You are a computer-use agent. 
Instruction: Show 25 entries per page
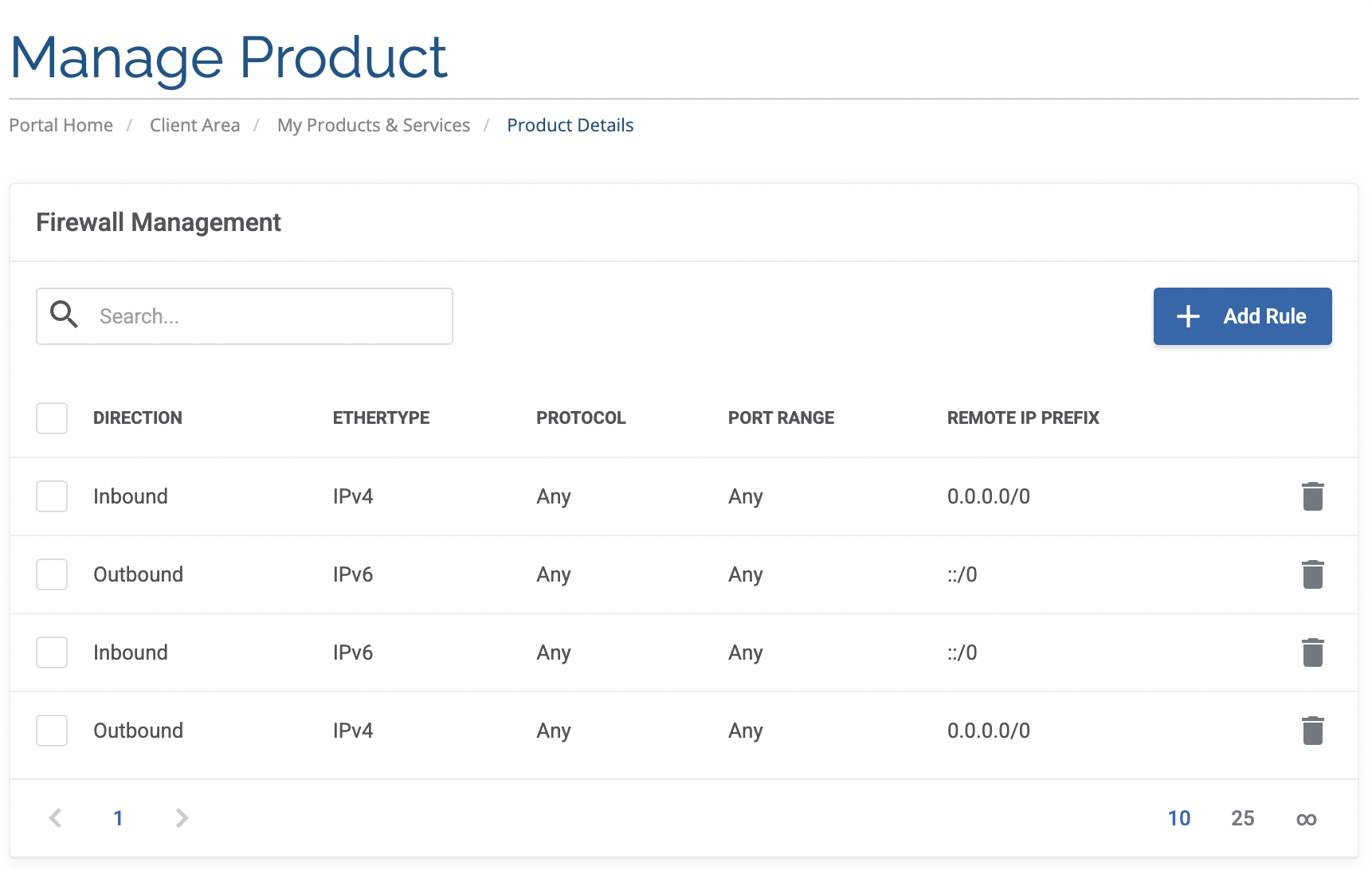pos(1242,818)
